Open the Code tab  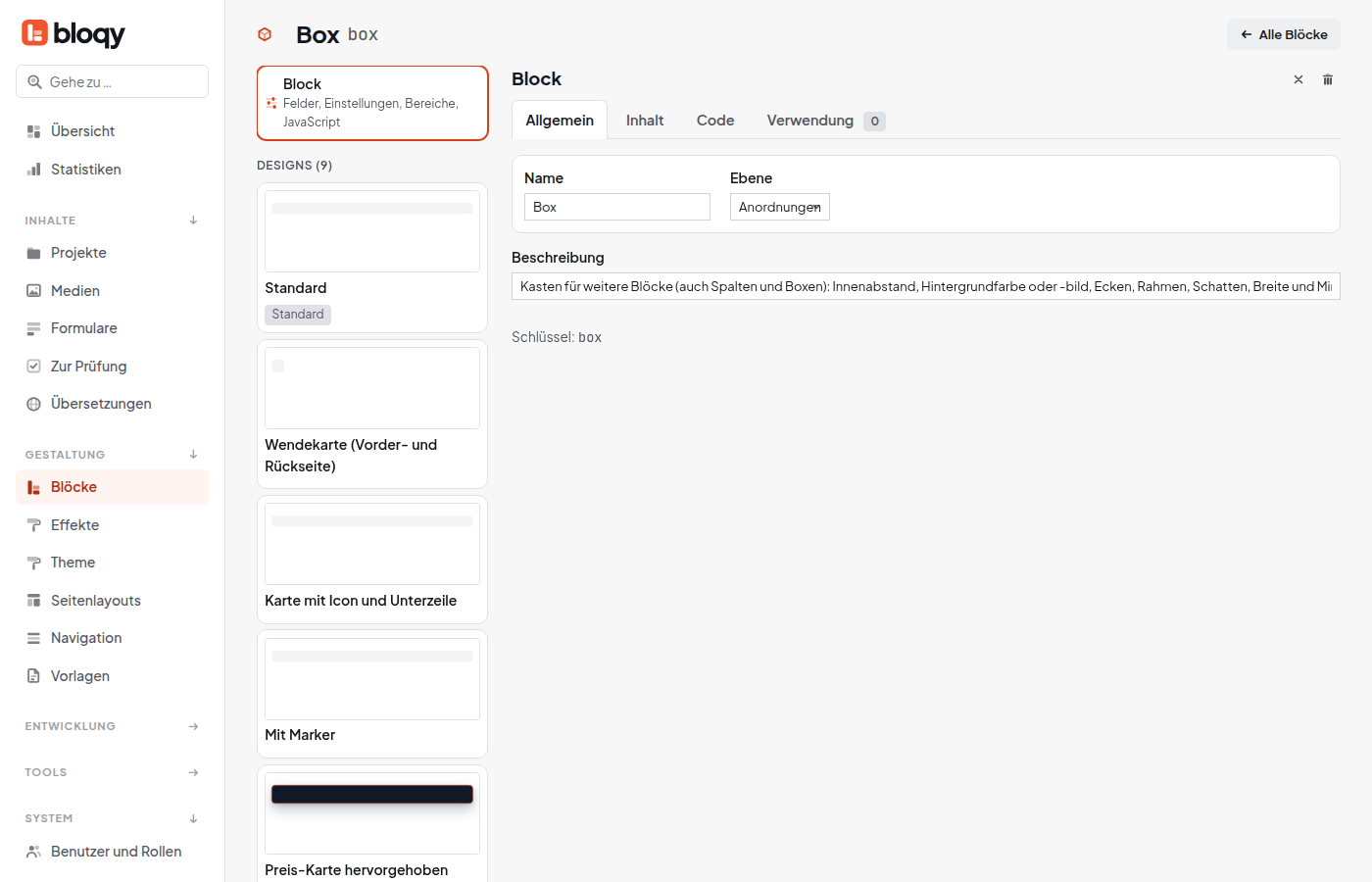coord(715,121)
